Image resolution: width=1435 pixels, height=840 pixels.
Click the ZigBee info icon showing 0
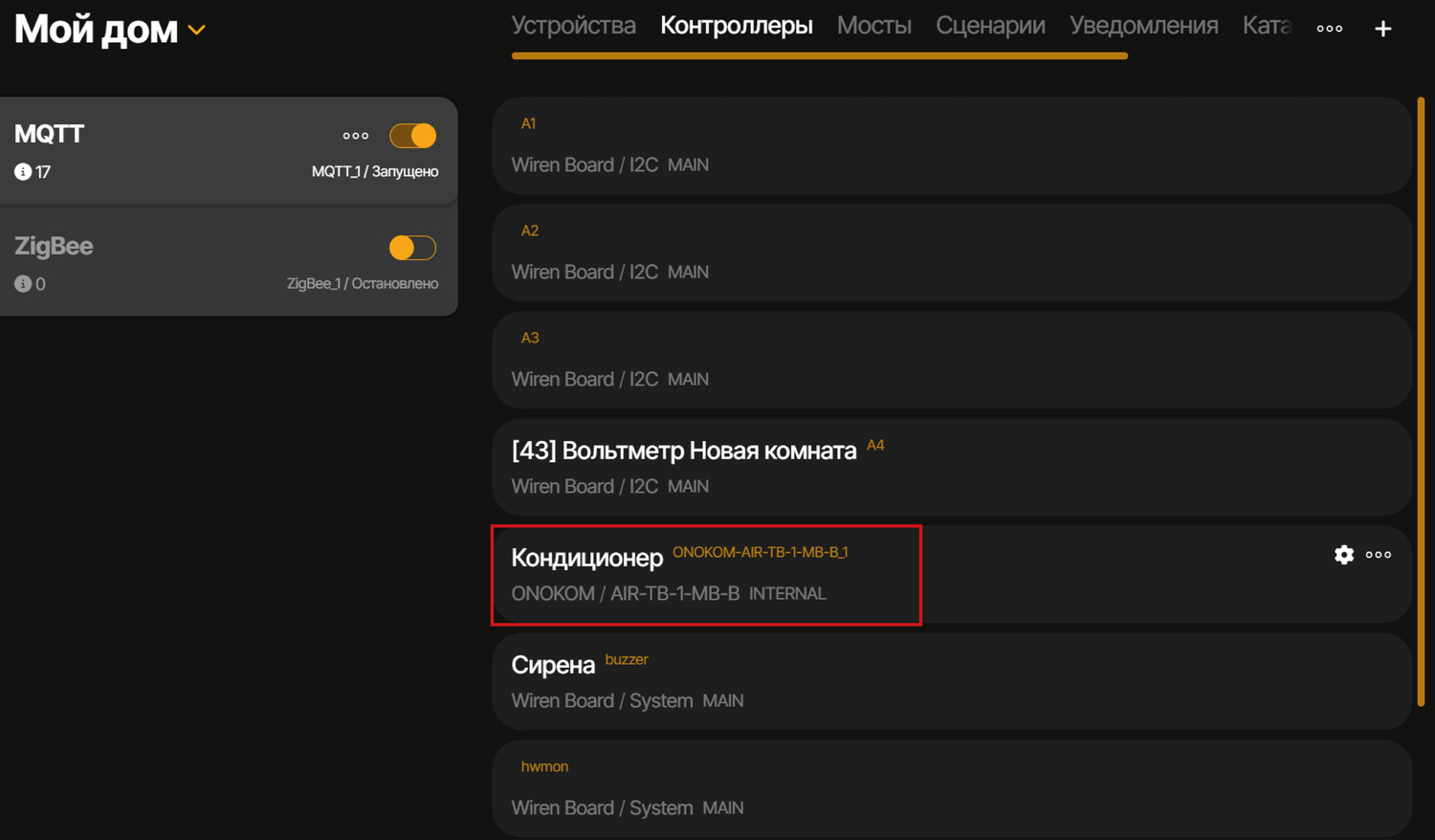23,284
